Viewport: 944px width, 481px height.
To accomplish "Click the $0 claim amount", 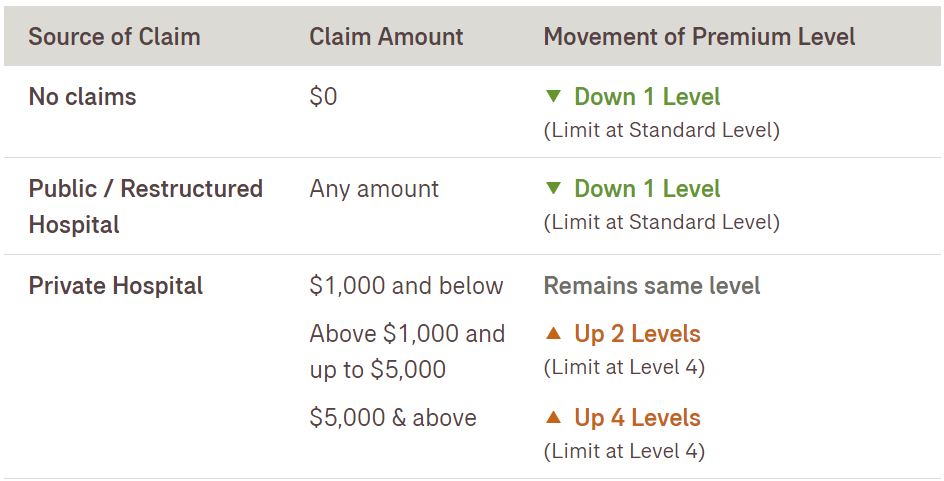I will (x=323, y=97).
